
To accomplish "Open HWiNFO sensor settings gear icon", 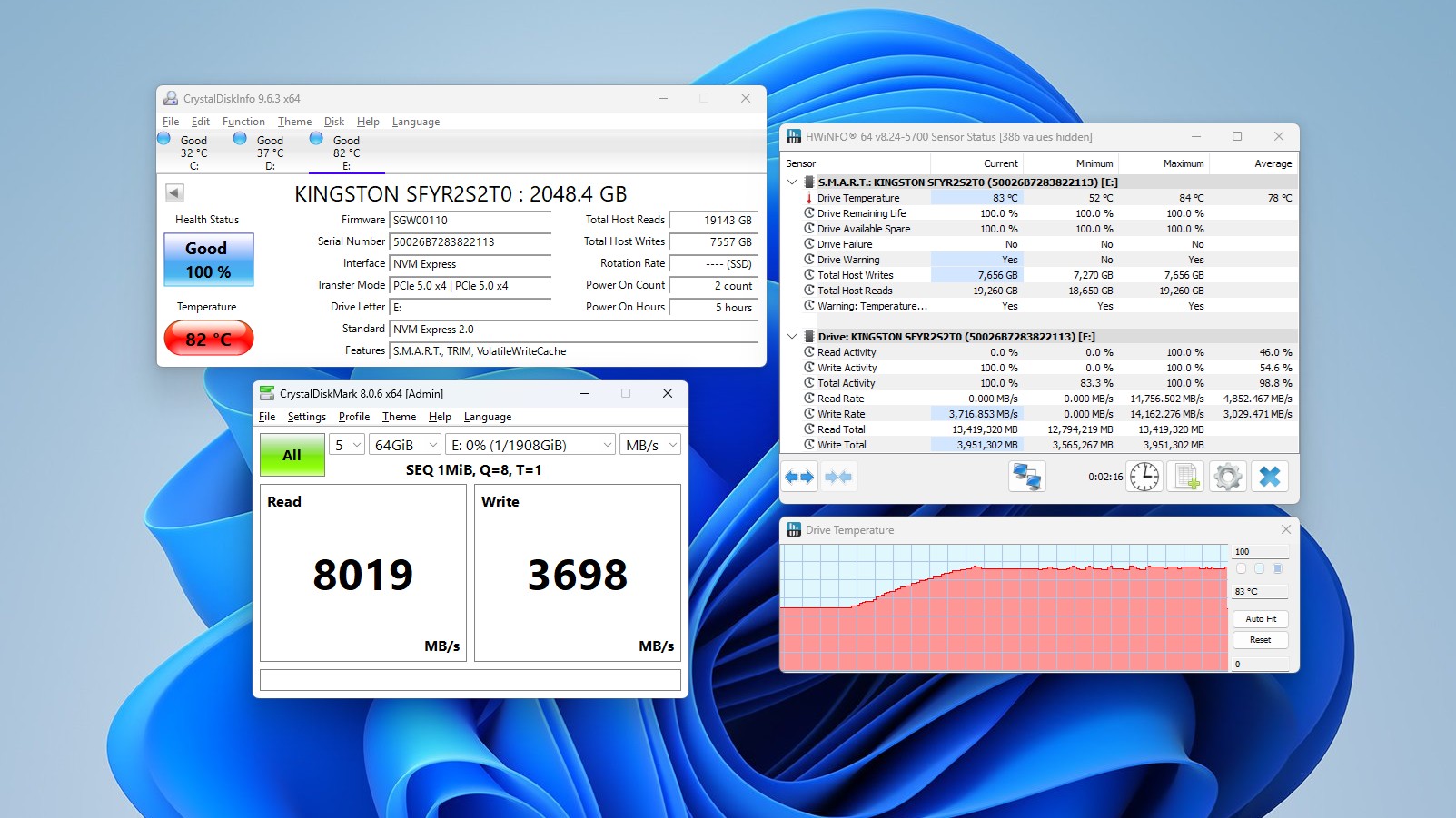I will point(1228,477).
